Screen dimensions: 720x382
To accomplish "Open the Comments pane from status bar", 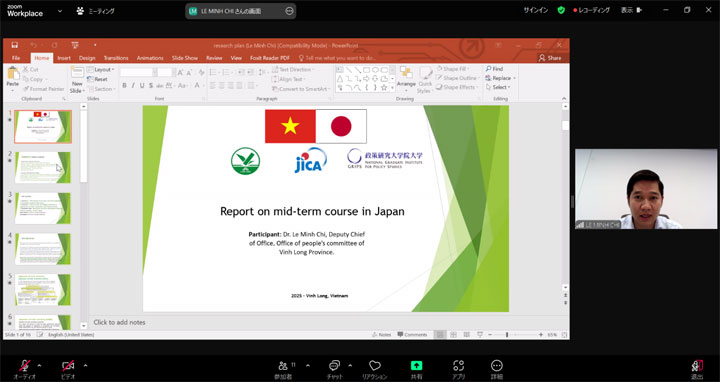I will tap(412, 335).
